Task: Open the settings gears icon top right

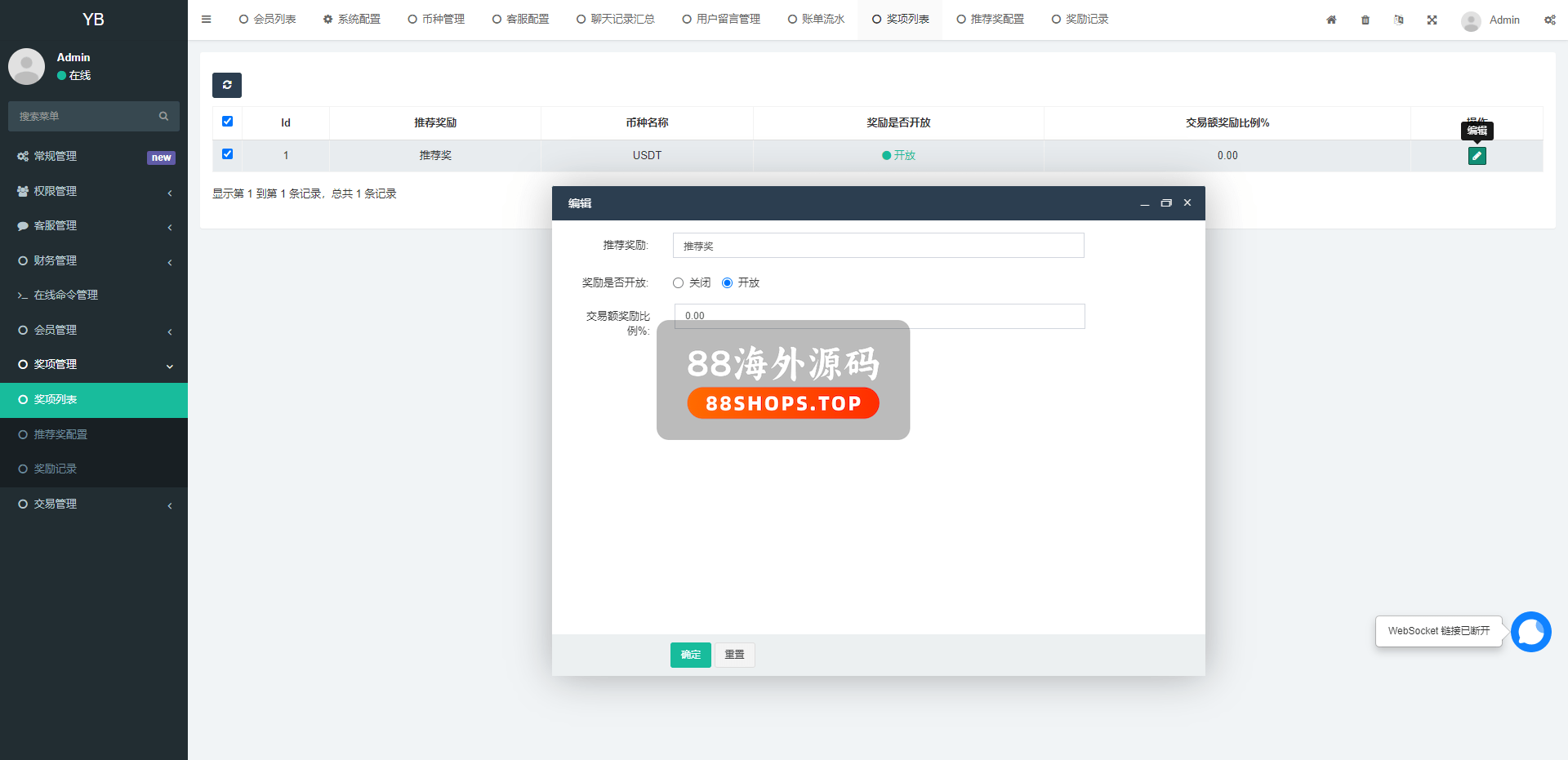Action: [1549, 20]
